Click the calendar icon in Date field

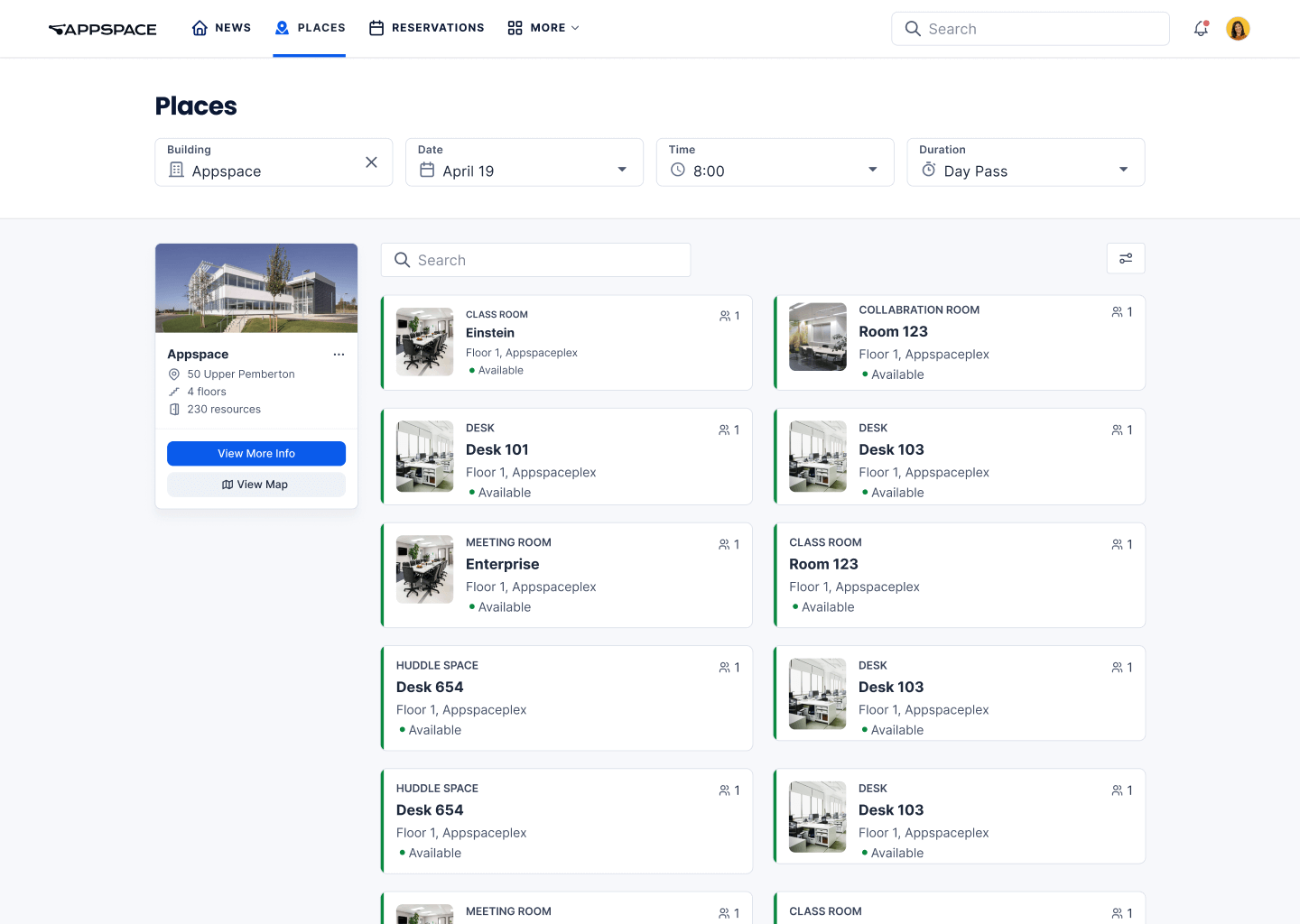(x=427, y=171)
